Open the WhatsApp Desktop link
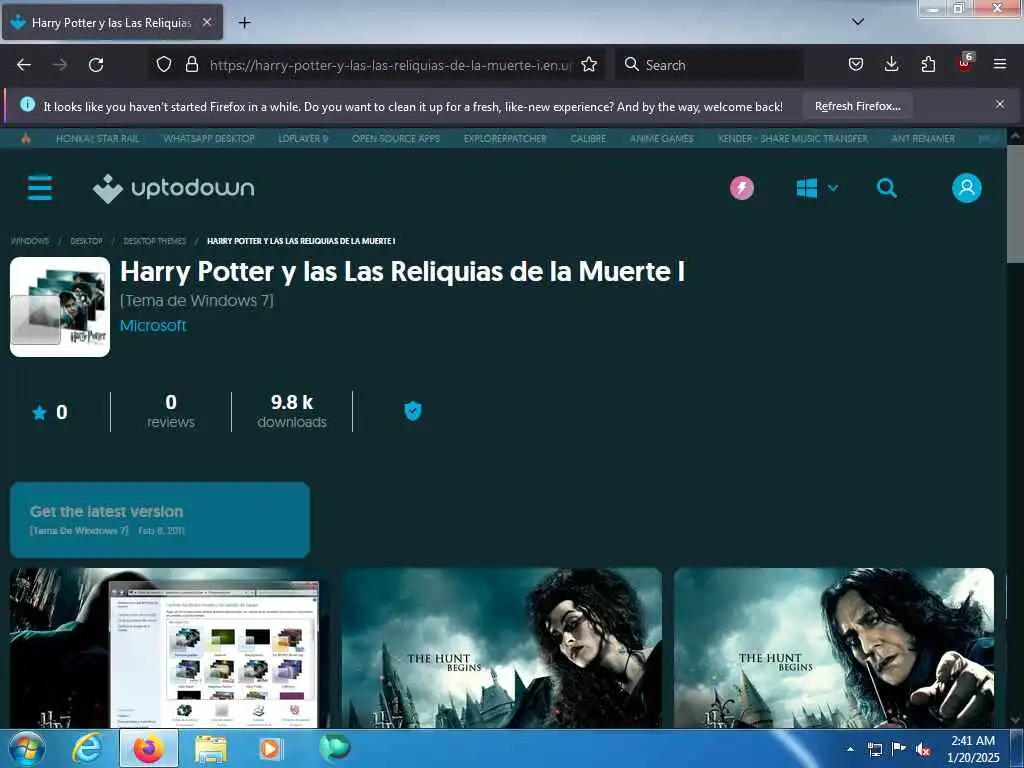 coord(209,138)
